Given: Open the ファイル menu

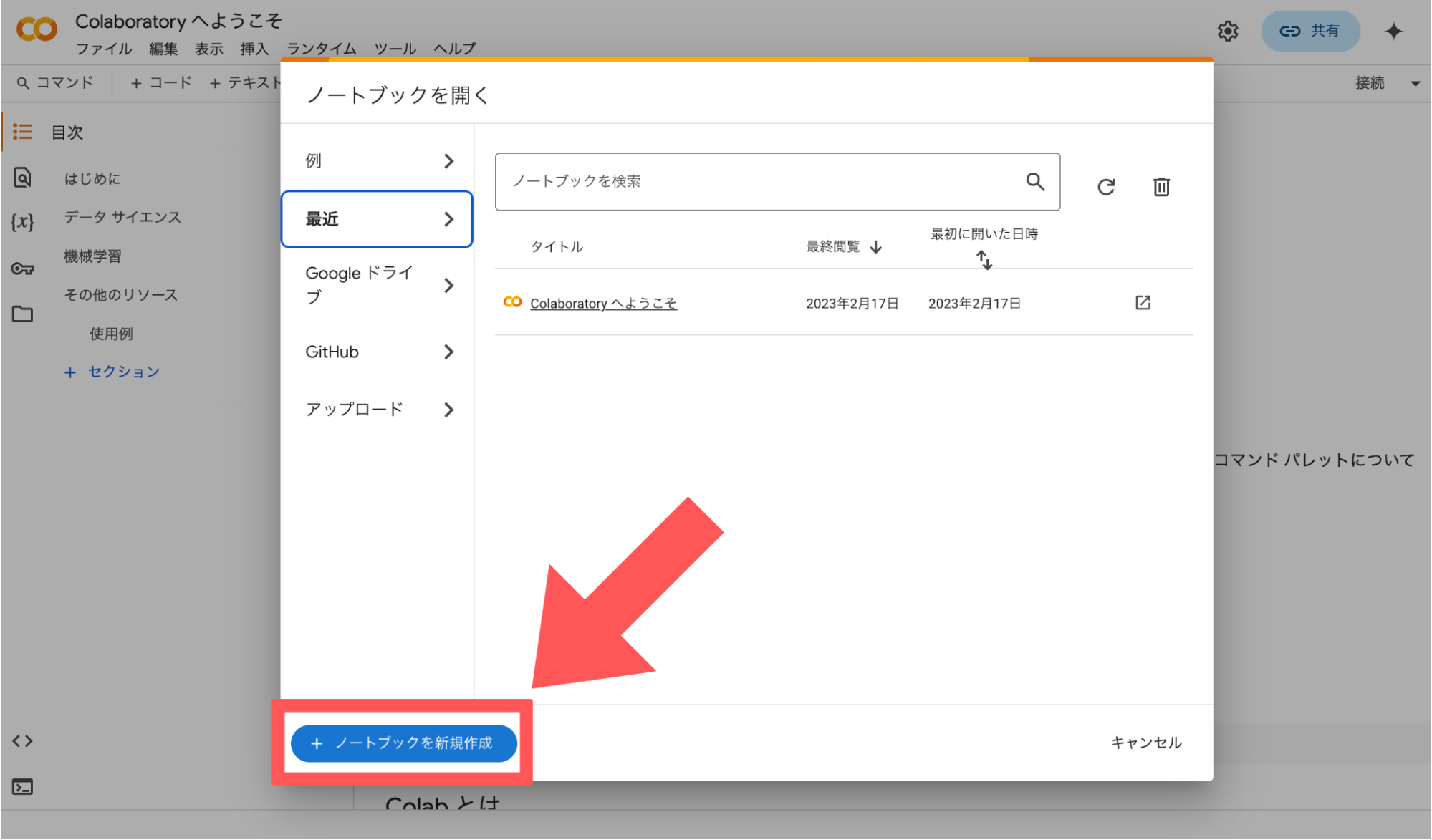Looking at the screenshot, I should 104,49.
